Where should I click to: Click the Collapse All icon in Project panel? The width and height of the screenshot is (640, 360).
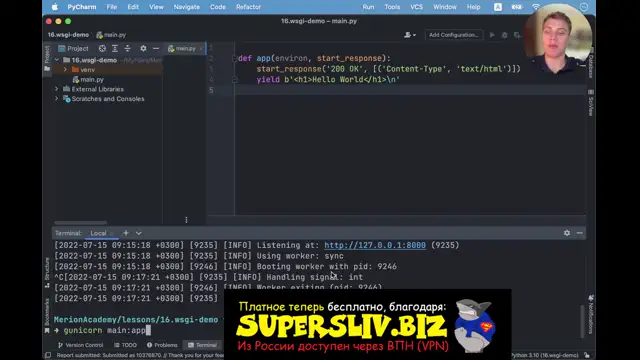[x=128, y=49]
